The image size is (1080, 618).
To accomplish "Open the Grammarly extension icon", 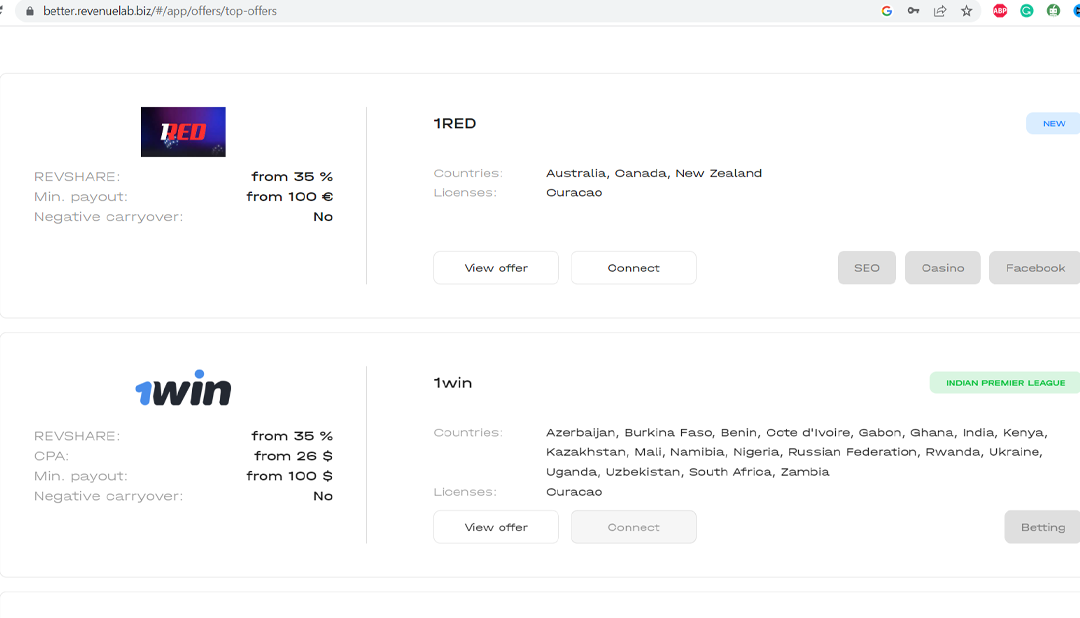I will (1027, 11).
